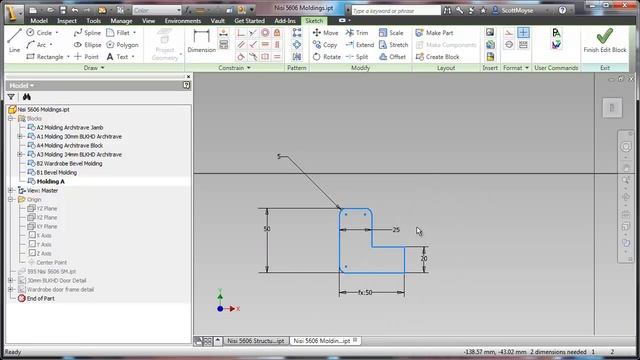Open the Inspect ribbon tab
Image resolution: width=640 pixels, height=360 pixels.
pos(67,20)
